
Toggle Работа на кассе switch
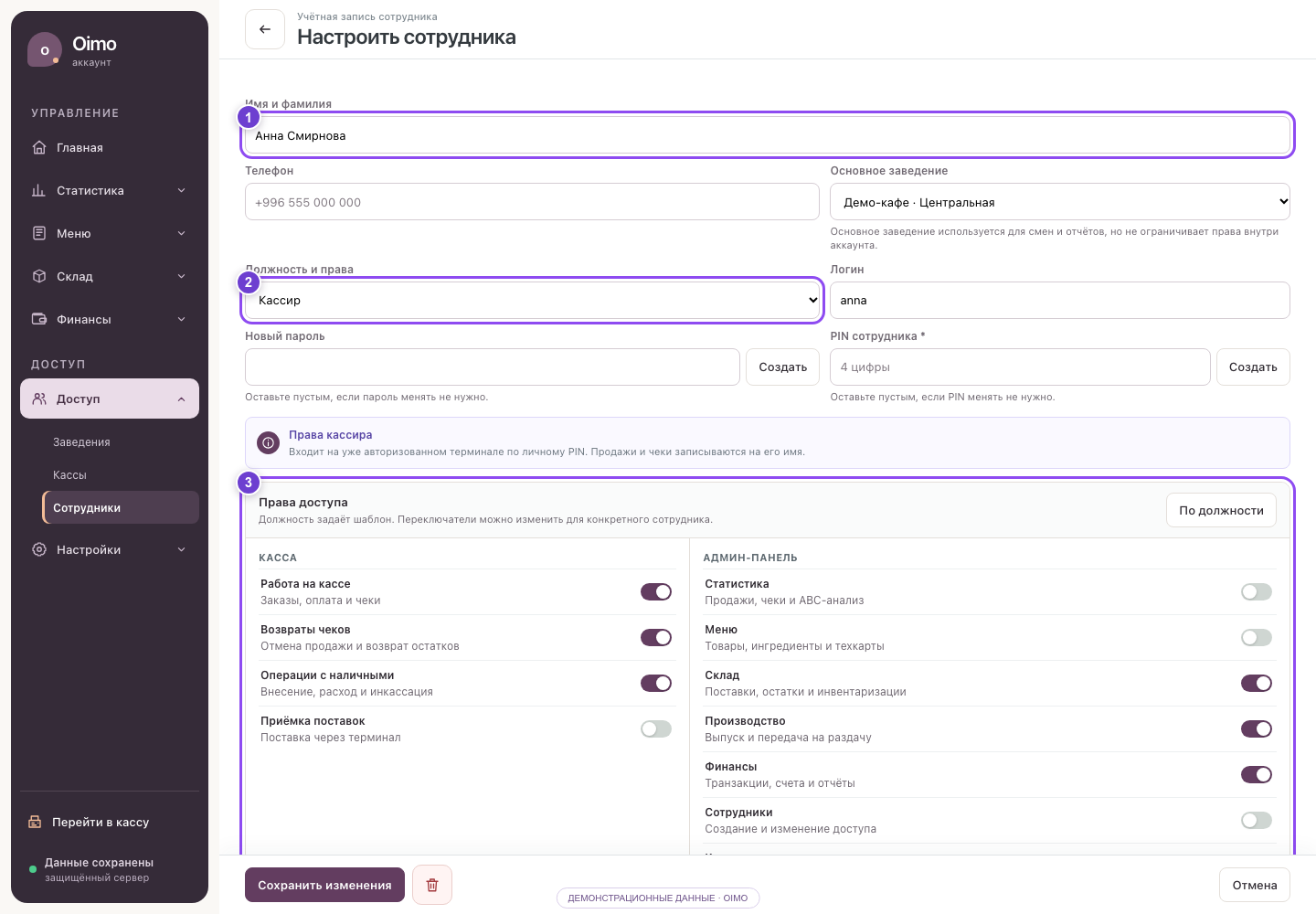coord(656,591)
